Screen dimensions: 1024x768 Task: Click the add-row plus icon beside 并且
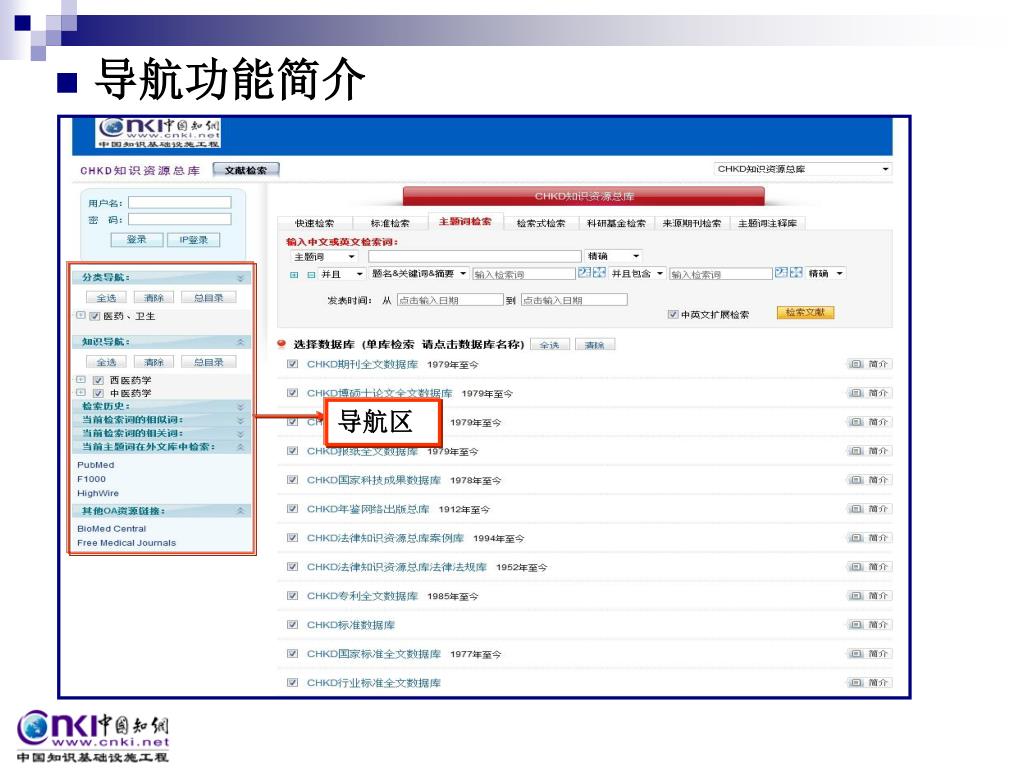(x=295, y=275)
